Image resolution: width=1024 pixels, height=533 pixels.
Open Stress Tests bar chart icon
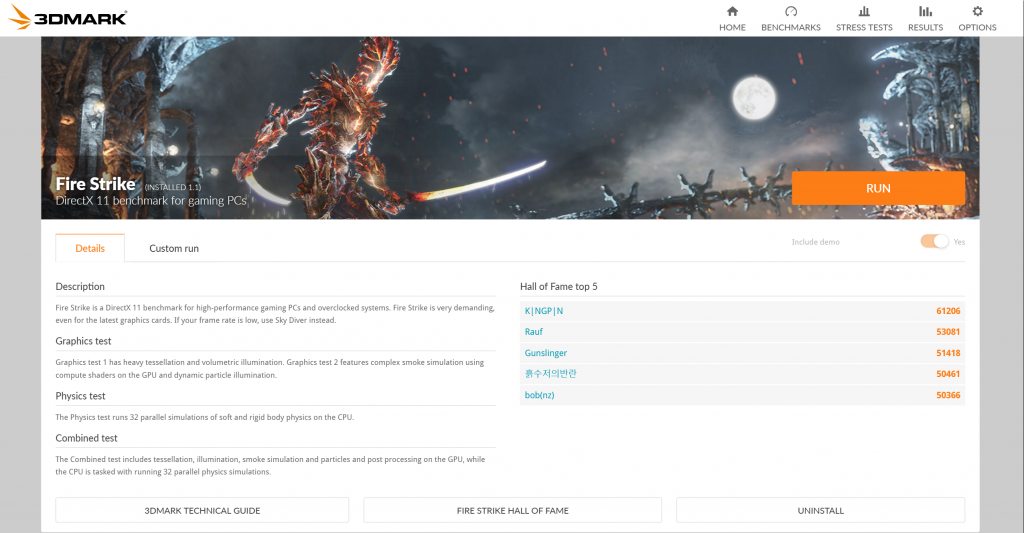coord(864,12)
